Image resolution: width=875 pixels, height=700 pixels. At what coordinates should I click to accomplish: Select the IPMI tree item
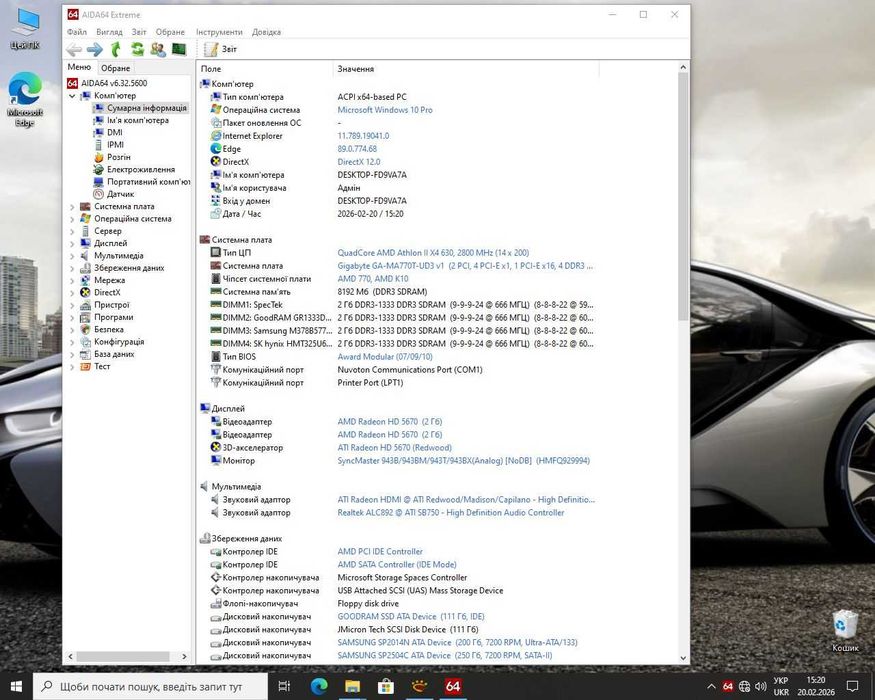[116, 145]
